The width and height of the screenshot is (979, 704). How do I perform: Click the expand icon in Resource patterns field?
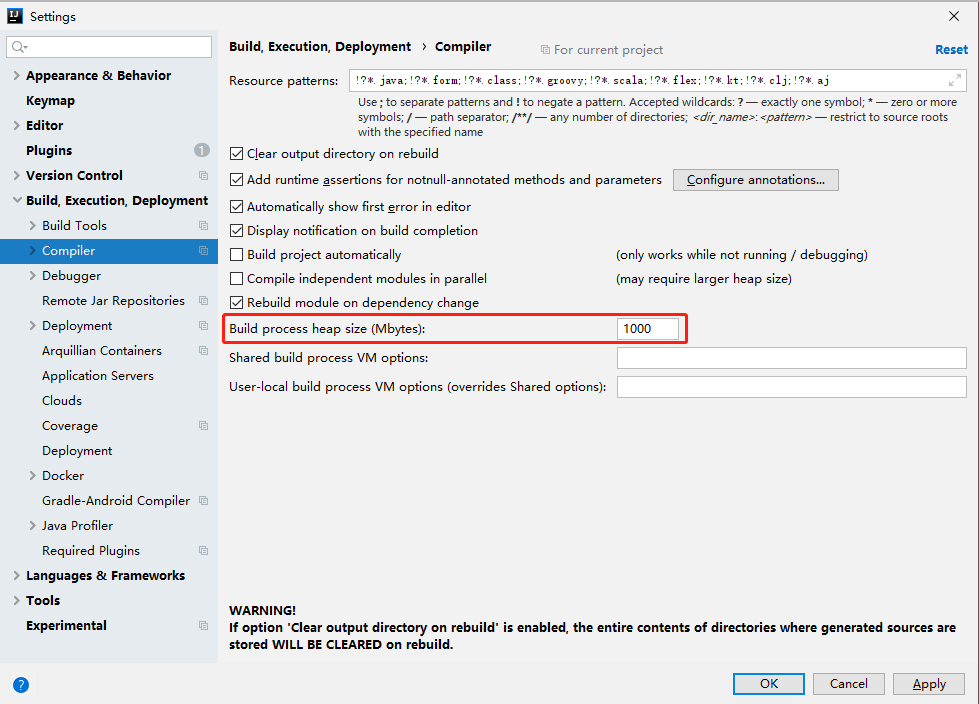pos(955,80)
